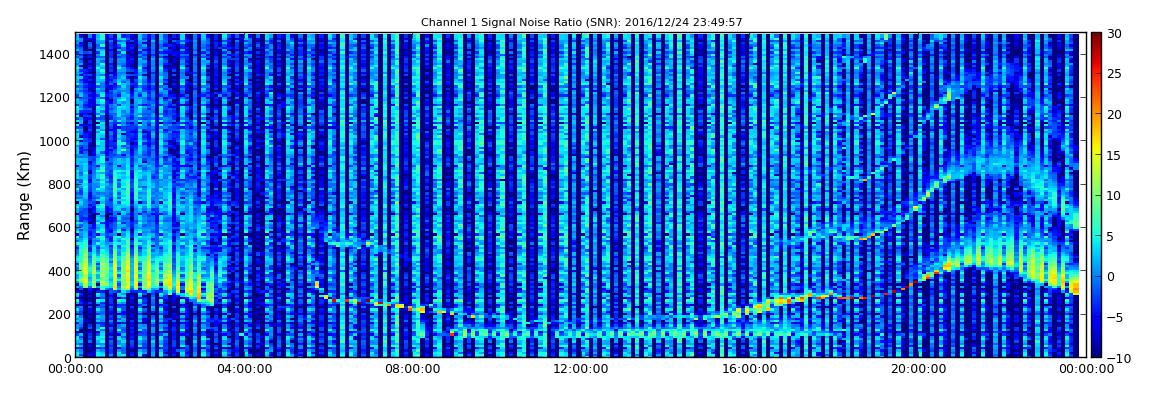Click the colorbar value −10
This screenshot has height=407, width=1150.
1116,357
